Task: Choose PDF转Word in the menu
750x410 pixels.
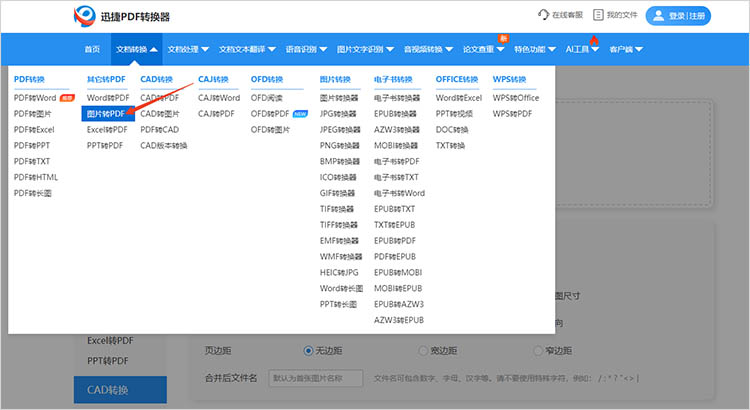Action: [35, 98]
